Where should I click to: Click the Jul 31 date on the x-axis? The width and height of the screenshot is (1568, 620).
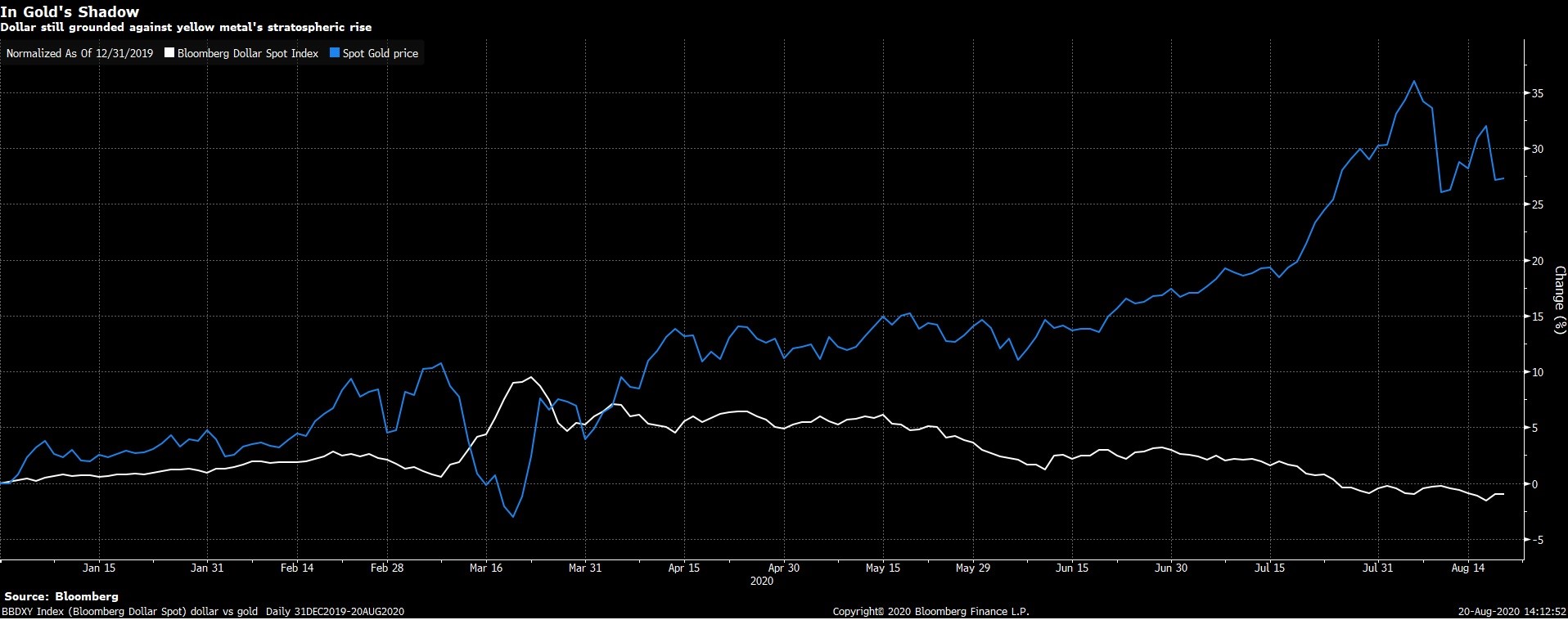[x=1377, y=568]
